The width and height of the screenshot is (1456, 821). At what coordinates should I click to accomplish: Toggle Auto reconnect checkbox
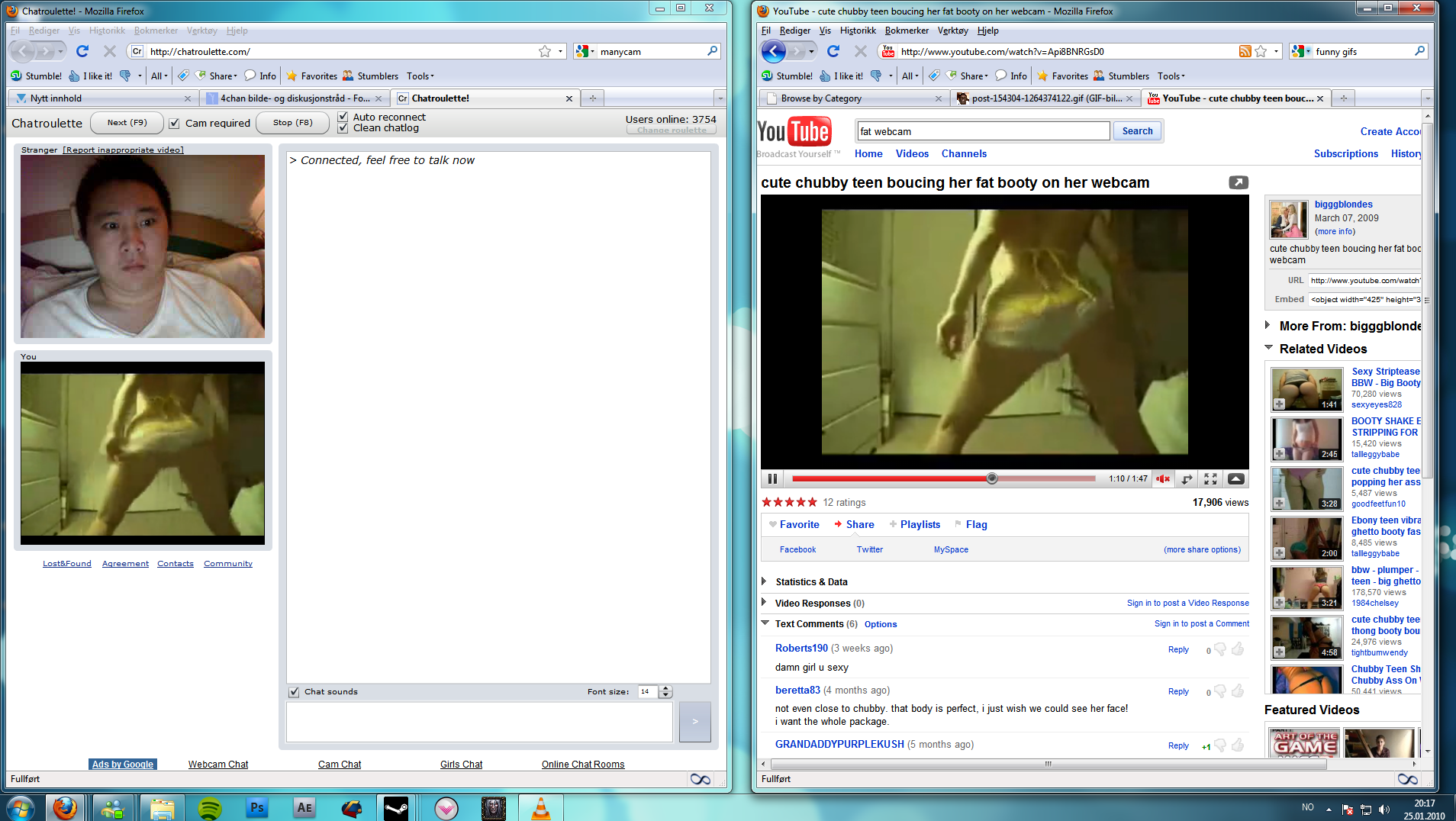coord(343,117)
